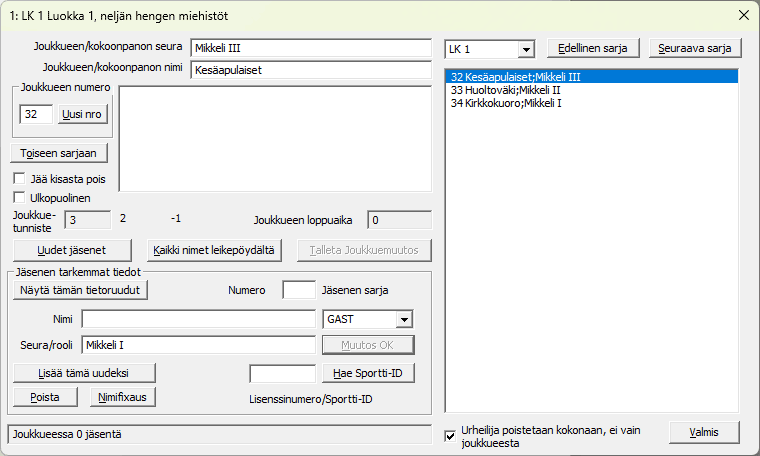This screenshot has width=760, height=456.
Task: Click Lisää tämä uudeksi button
Action: [x=83, y=372]
